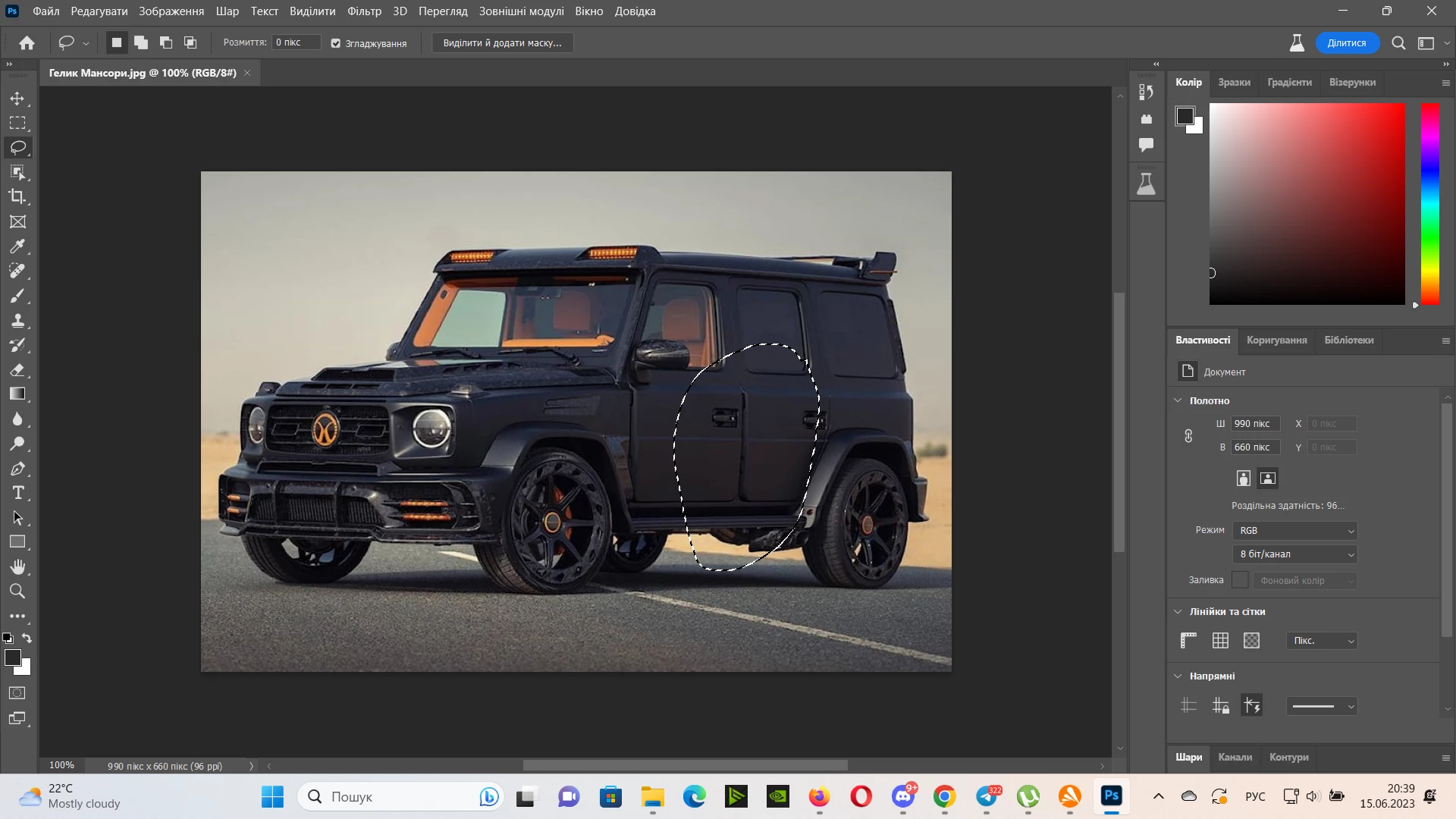Toggle the Згладжування (anti-alias) checkbox
This screenshot has width=1456, height=819.
[x=336, y=43]
